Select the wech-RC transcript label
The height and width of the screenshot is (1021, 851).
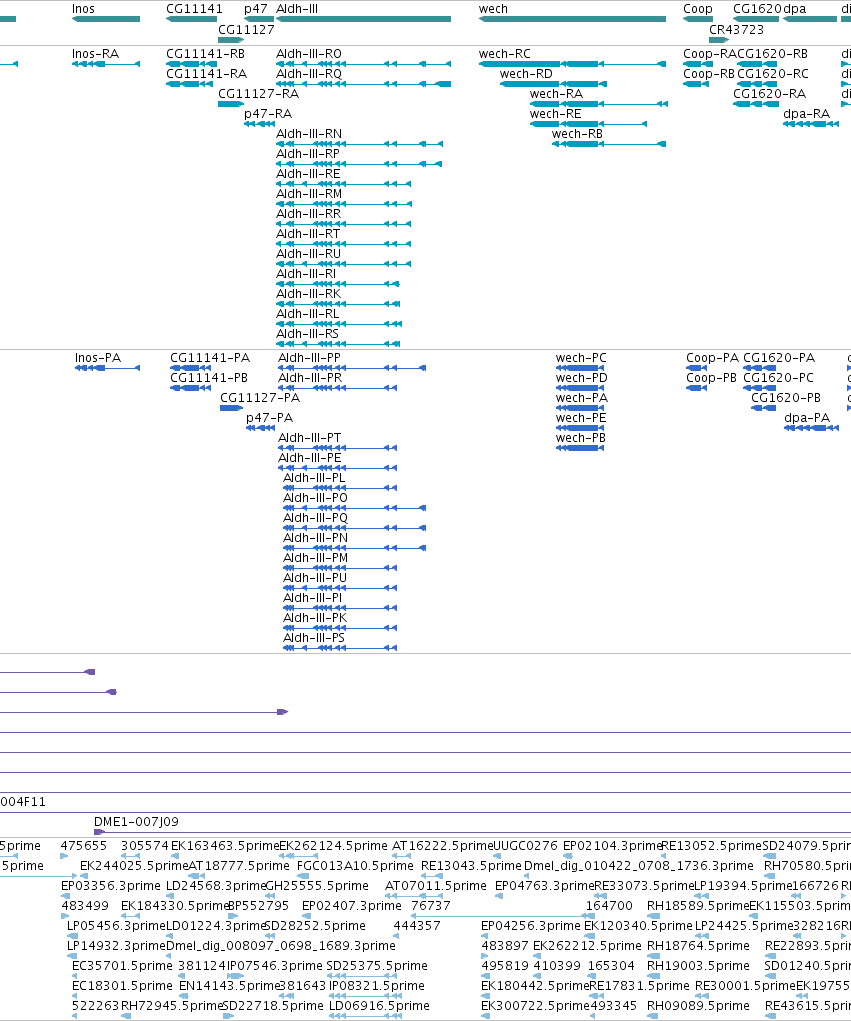click(505, 53)
